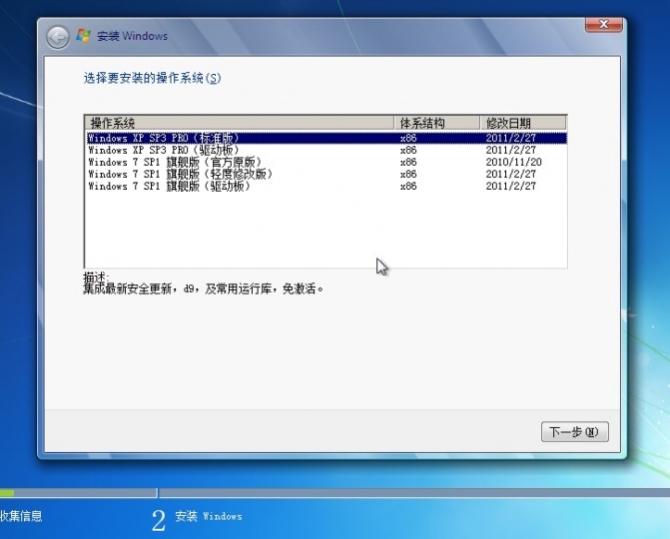
Task: Click the 收集信息 step label
Action: pyautogui.click(x=21, y=516)
